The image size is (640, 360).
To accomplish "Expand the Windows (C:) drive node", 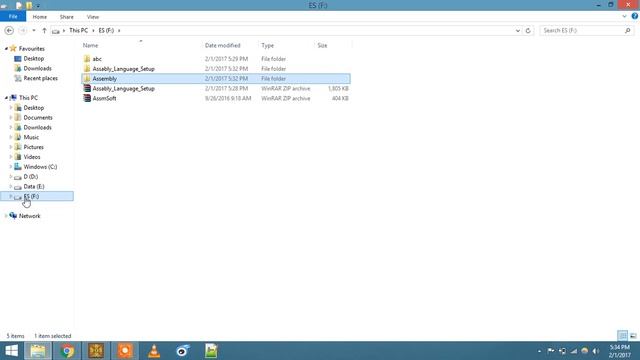I will (x=11, y=167).
